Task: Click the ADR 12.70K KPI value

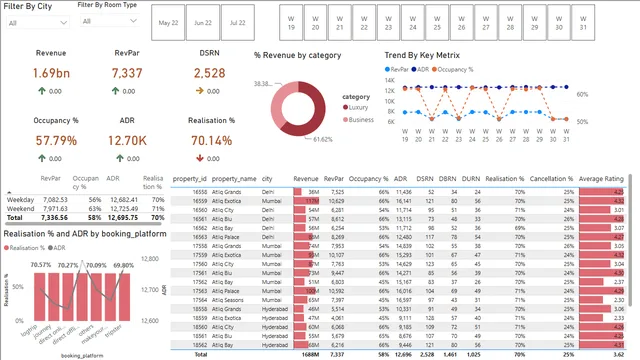Action: pyautogui.click(x=127, y=141)
